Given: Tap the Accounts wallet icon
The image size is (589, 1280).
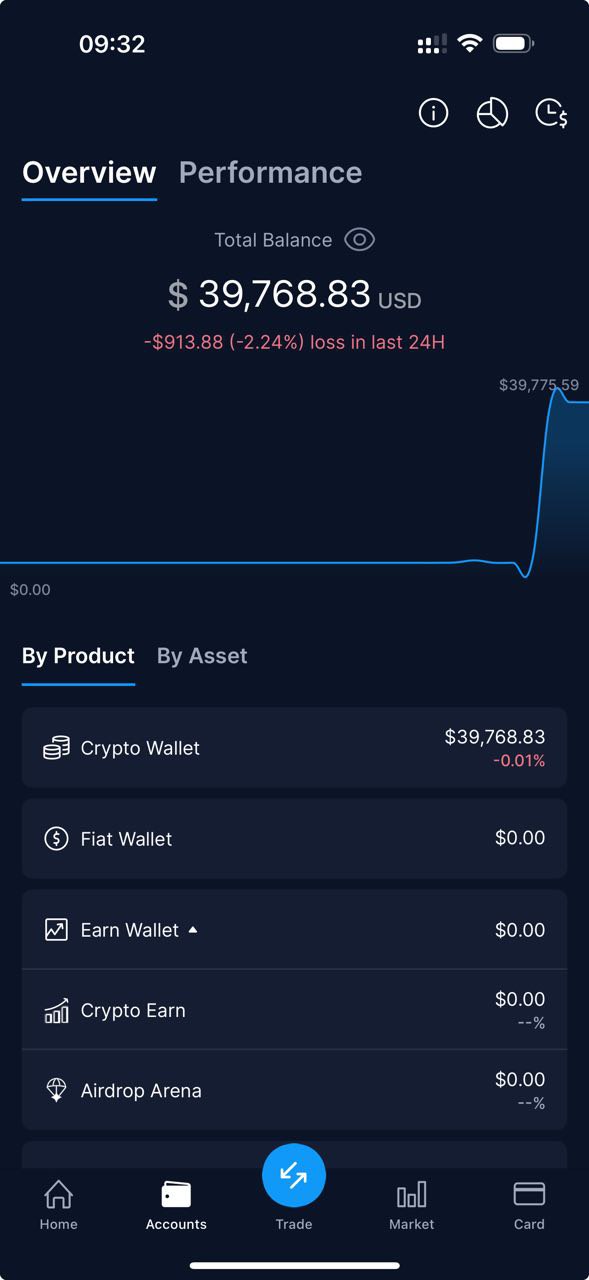Looking at the screenshot, I should (176, 1194).
